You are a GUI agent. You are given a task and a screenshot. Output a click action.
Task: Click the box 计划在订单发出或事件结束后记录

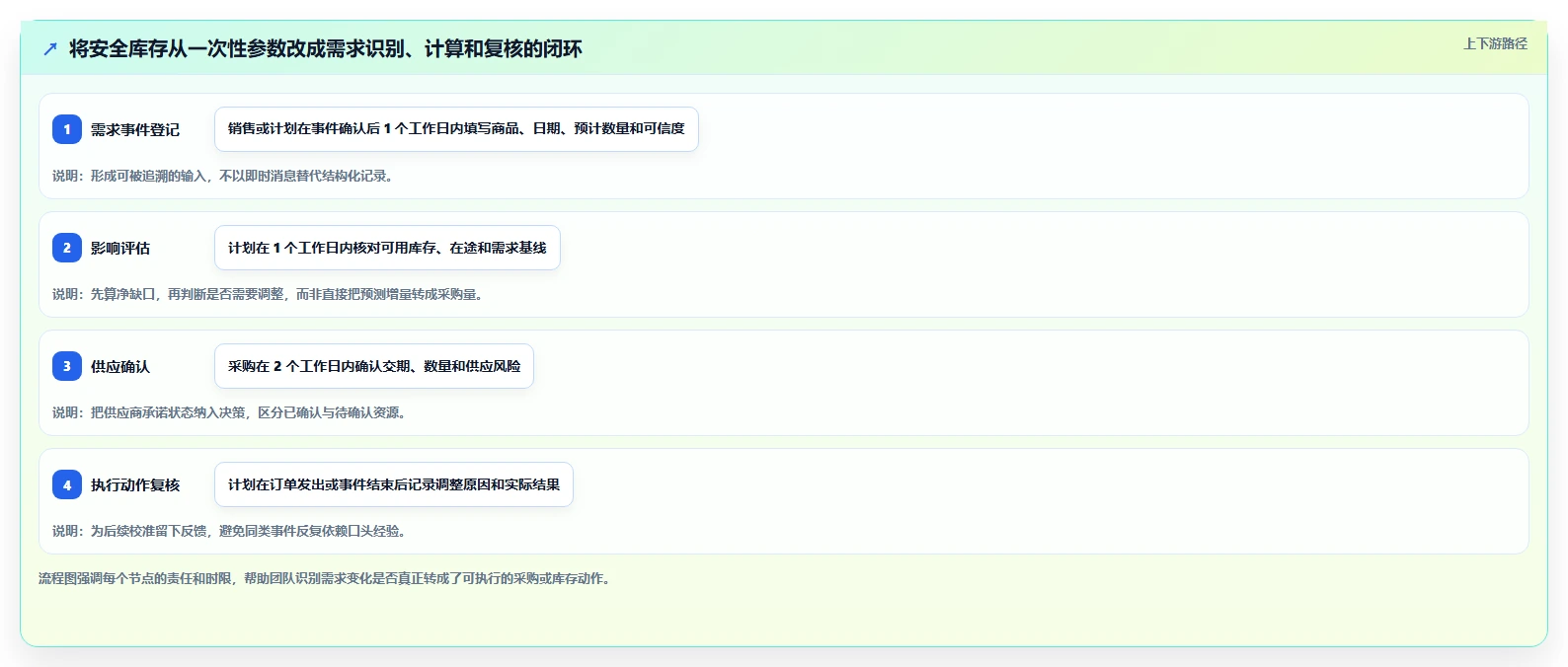point(394,484)
